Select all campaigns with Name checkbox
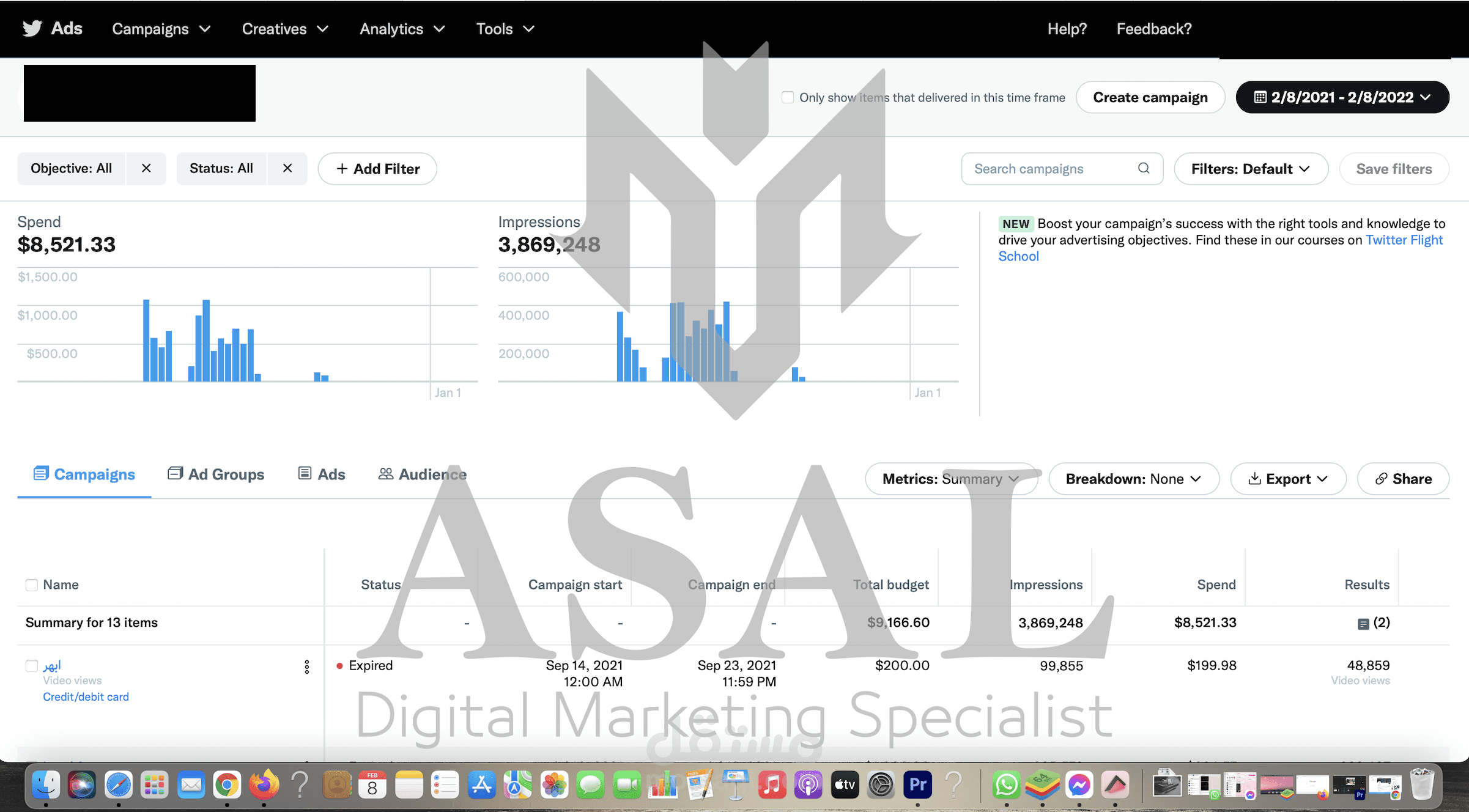 click(32, 585)
